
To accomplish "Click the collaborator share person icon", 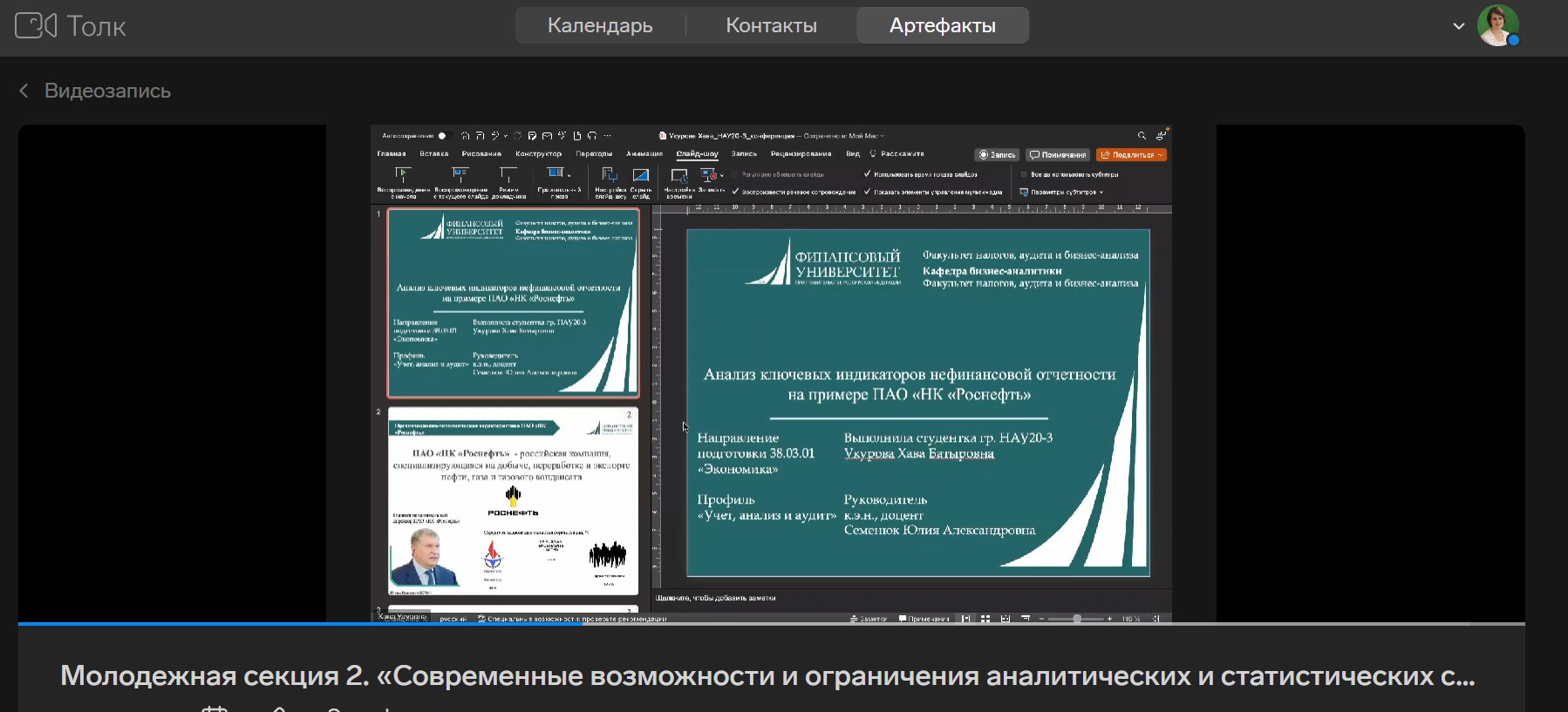I will [x=1161, y=135].
